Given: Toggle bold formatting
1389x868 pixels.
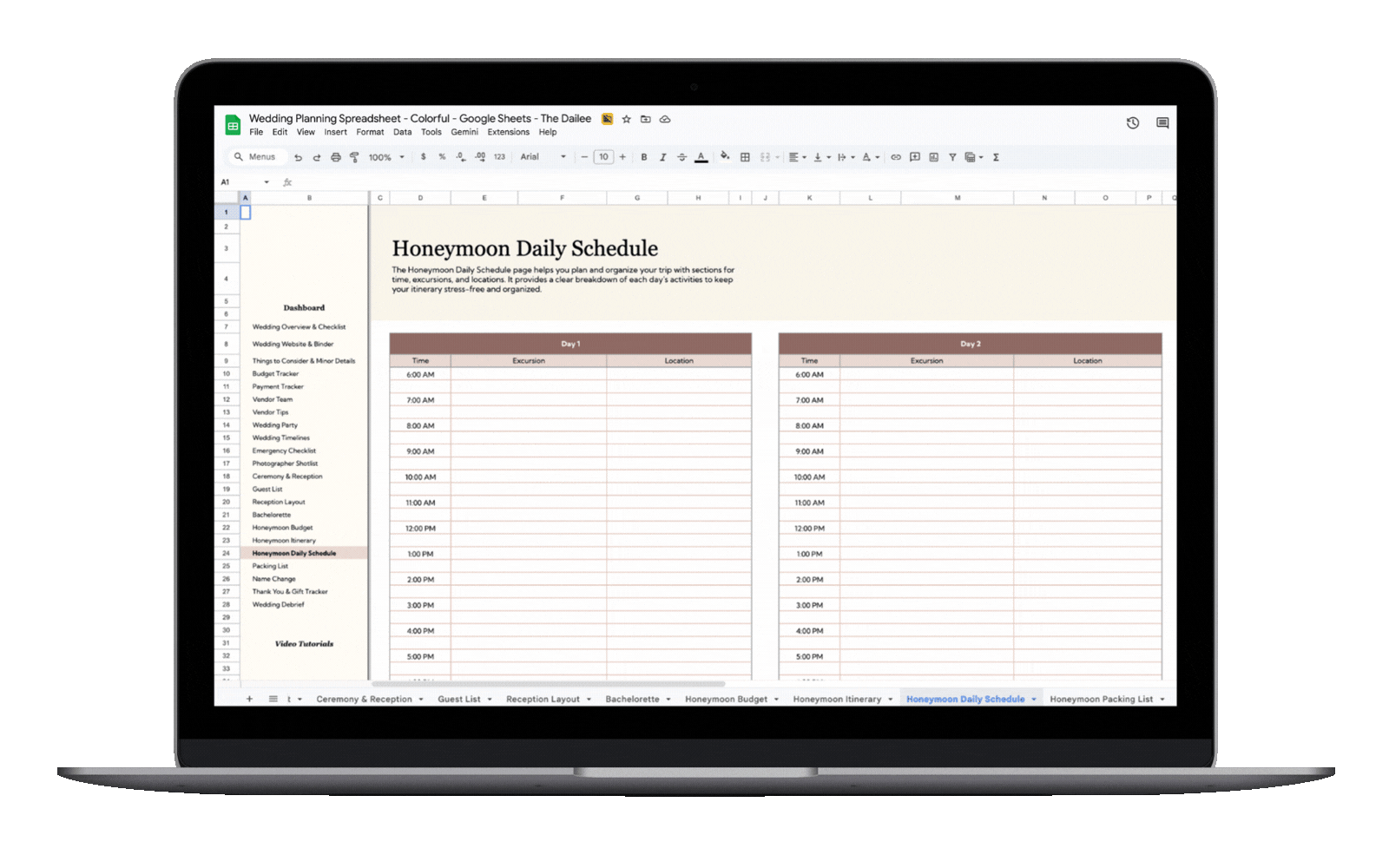Looking at the screenshot, I should pyautogui.click(x=643, y=157).
